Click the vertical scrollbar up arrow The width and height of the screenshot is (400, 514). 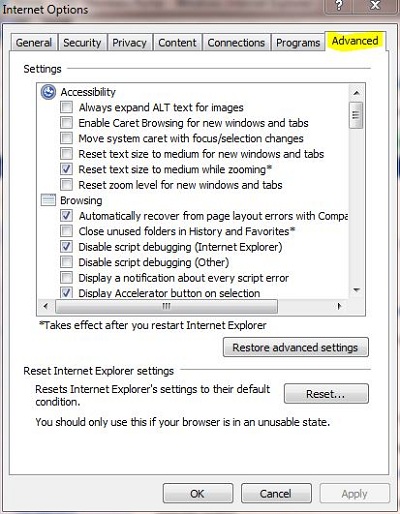click(356, 93)
